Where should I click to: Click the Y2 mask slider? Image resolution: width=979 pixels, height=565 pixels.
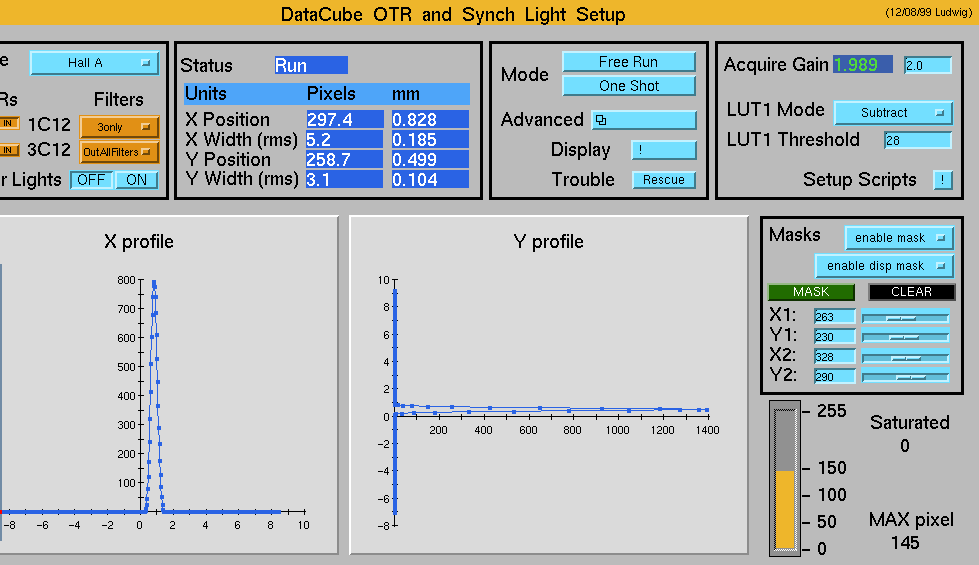905,377
